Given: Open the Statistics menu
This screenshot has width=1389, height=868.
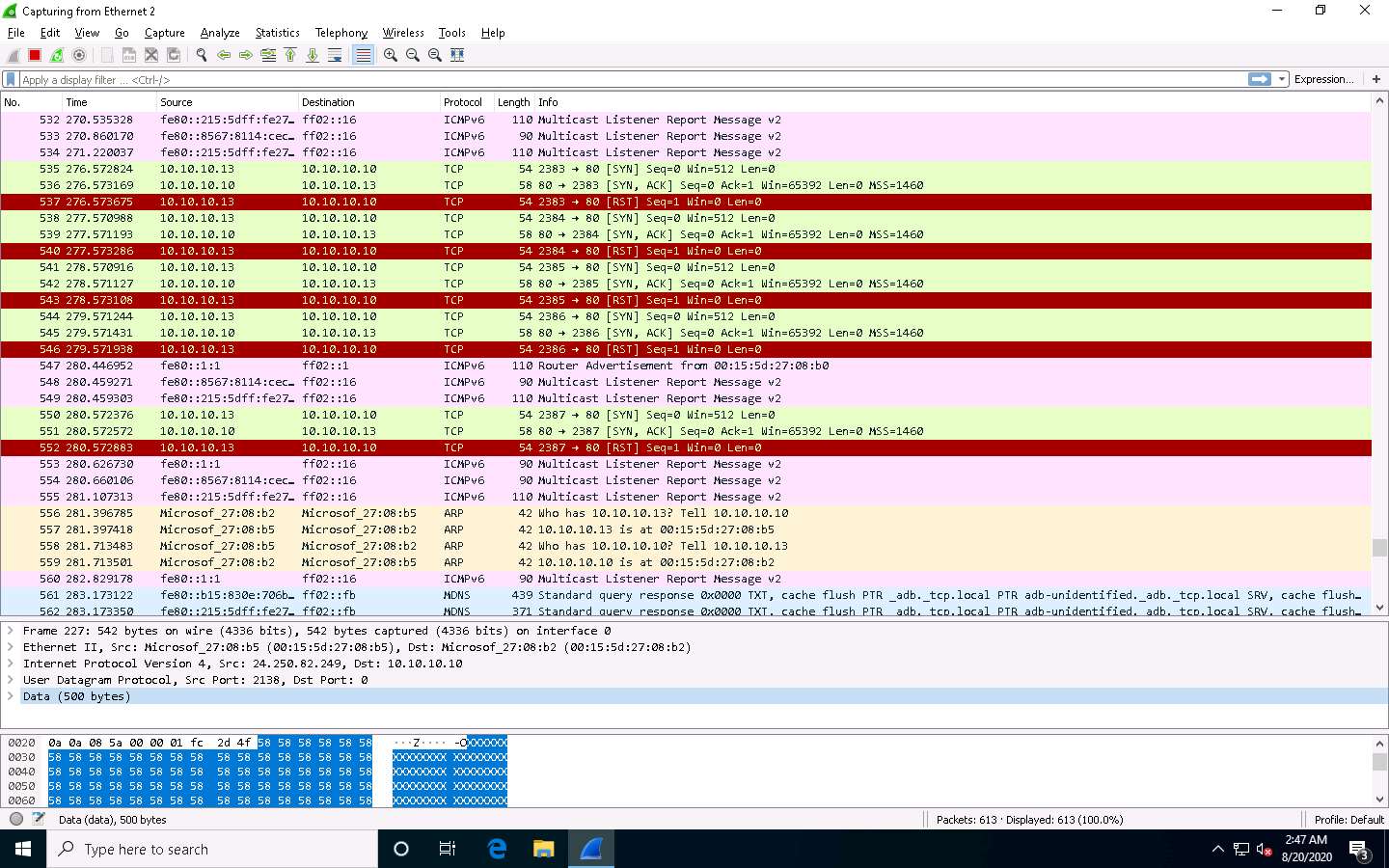Looking at the screenshot, I should click(278, 33).
